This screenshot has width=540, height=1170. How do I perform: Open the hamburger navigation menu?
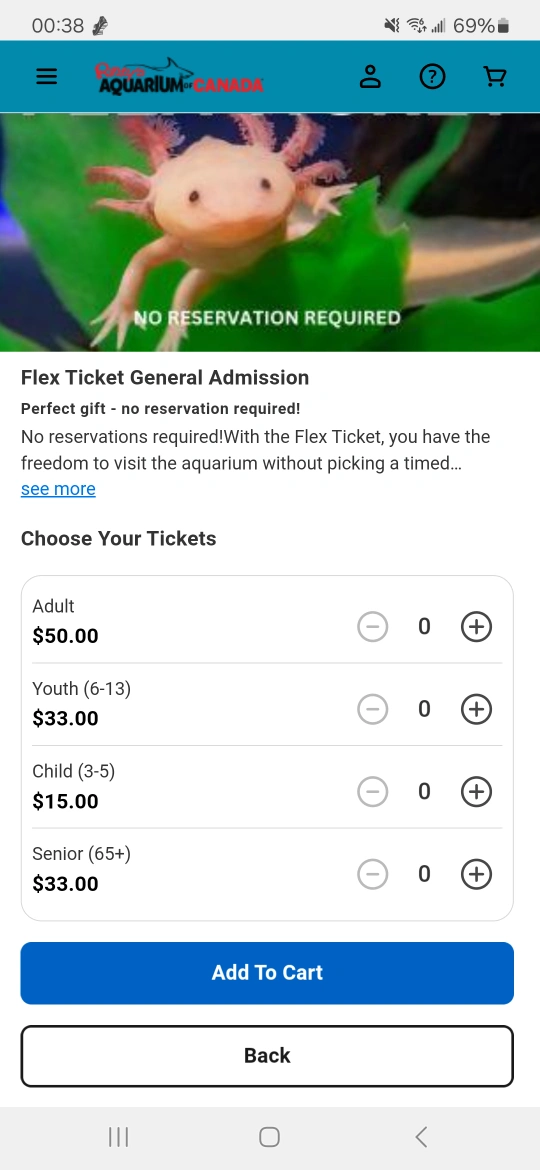tap(46, 77)
